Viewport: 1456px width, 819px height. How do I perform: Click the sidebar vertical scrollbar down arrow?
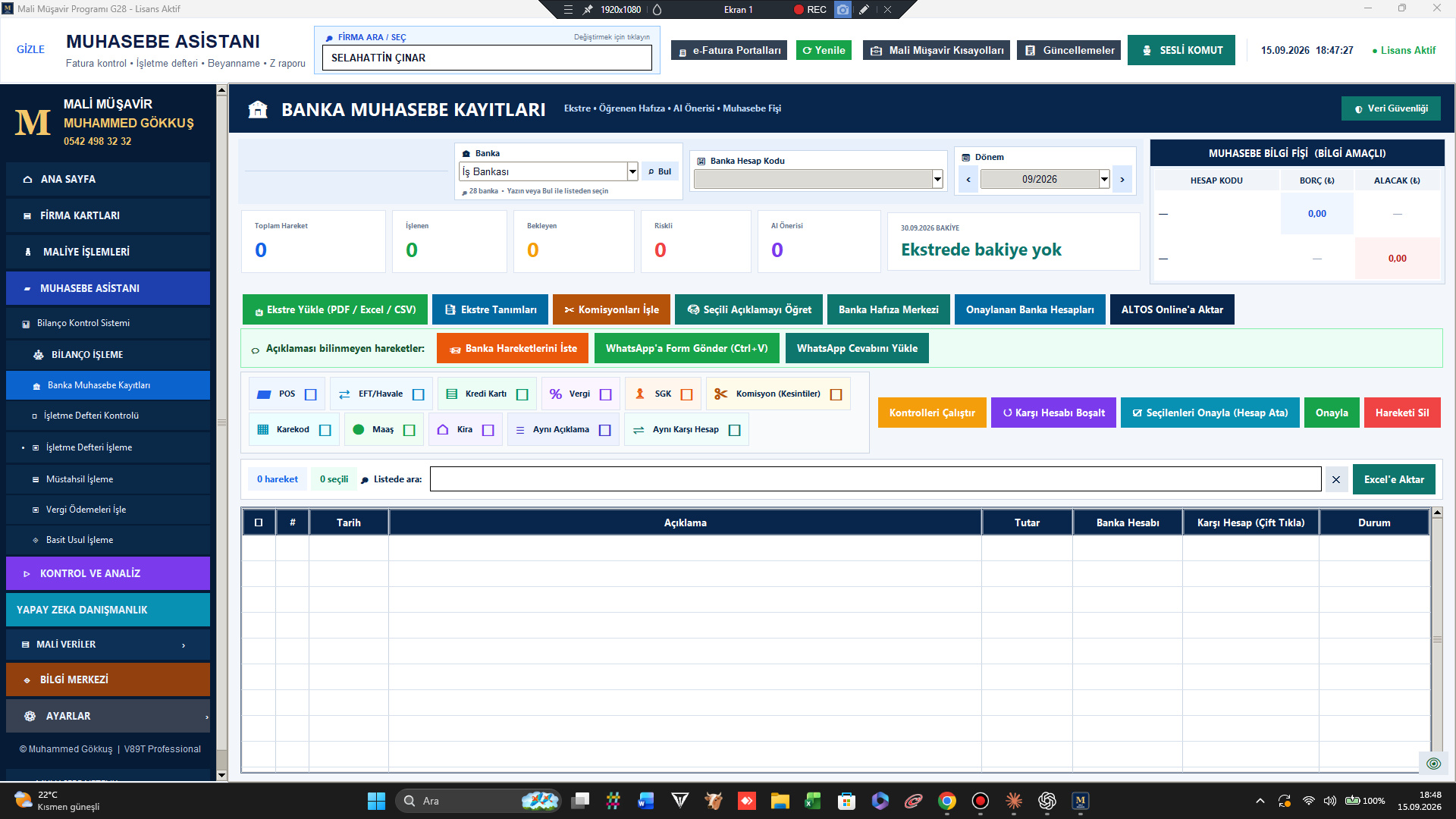(221, 775)
